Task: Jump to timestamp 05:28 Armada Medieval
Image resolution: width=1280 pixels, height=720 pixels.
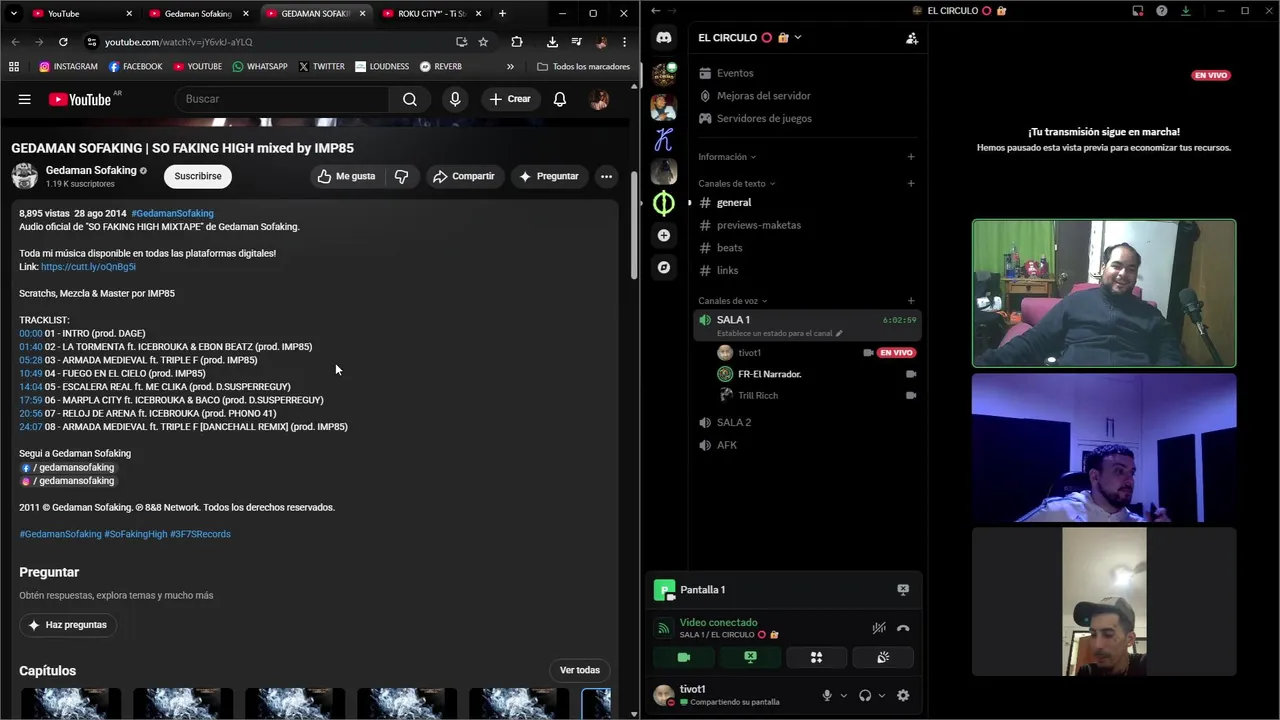Action: point(31,360)
